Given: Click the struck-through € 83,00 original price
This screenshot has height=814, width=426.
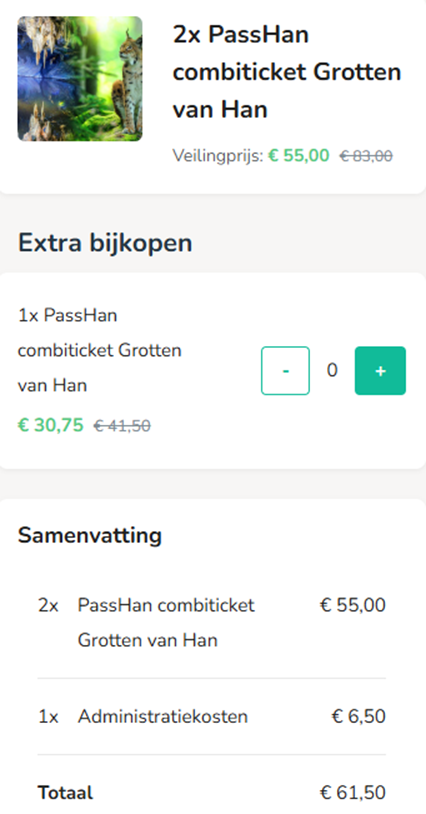Looking at the screenshot, I should tap(366, 156).
